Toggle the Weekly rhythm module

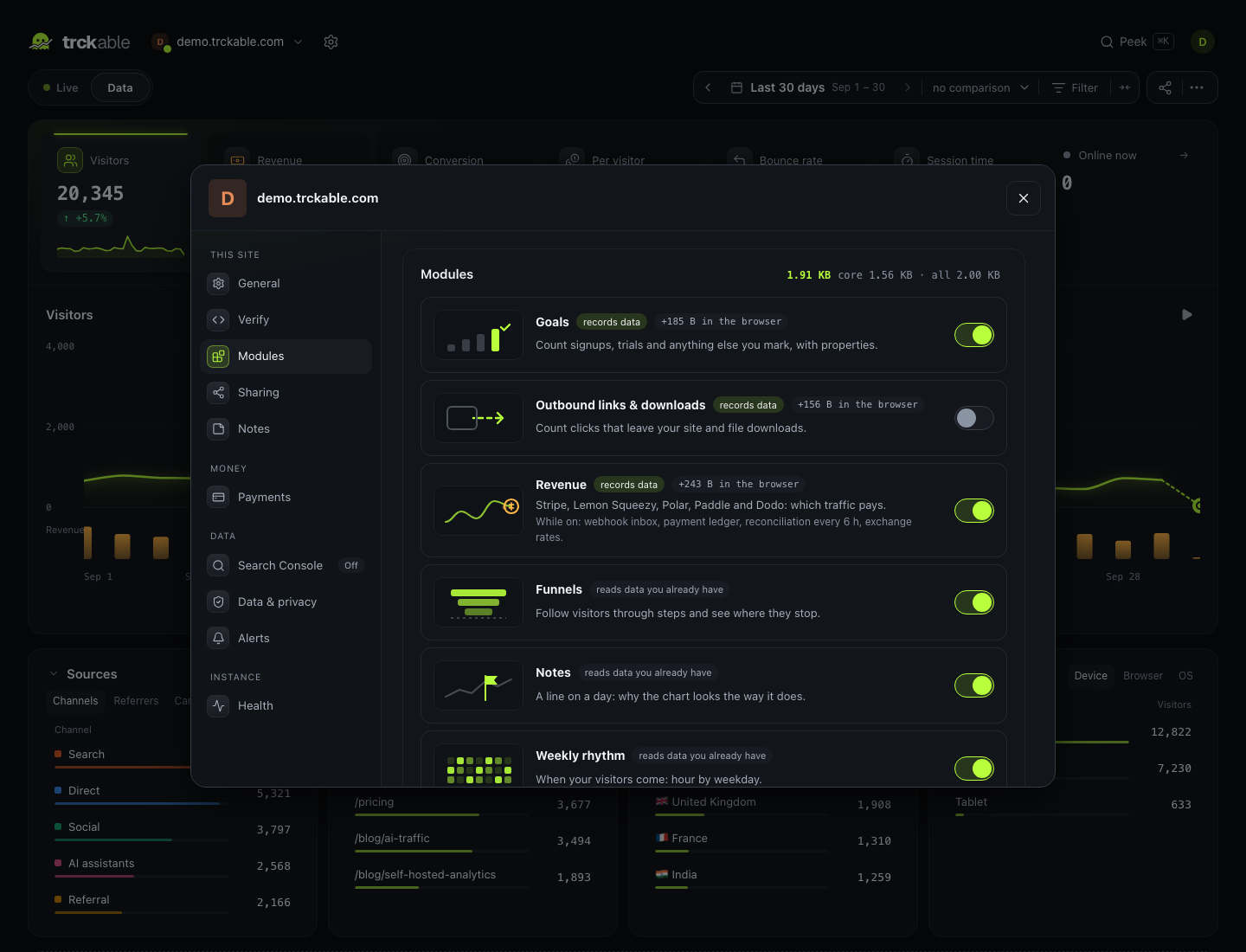click(x=974, y=769)
